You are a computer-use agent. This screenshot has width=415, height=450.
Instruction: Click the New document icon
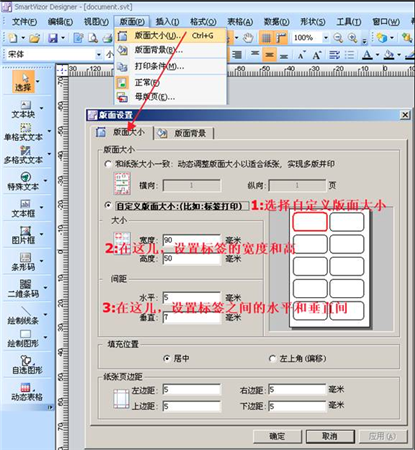click(x=13, y=38)
